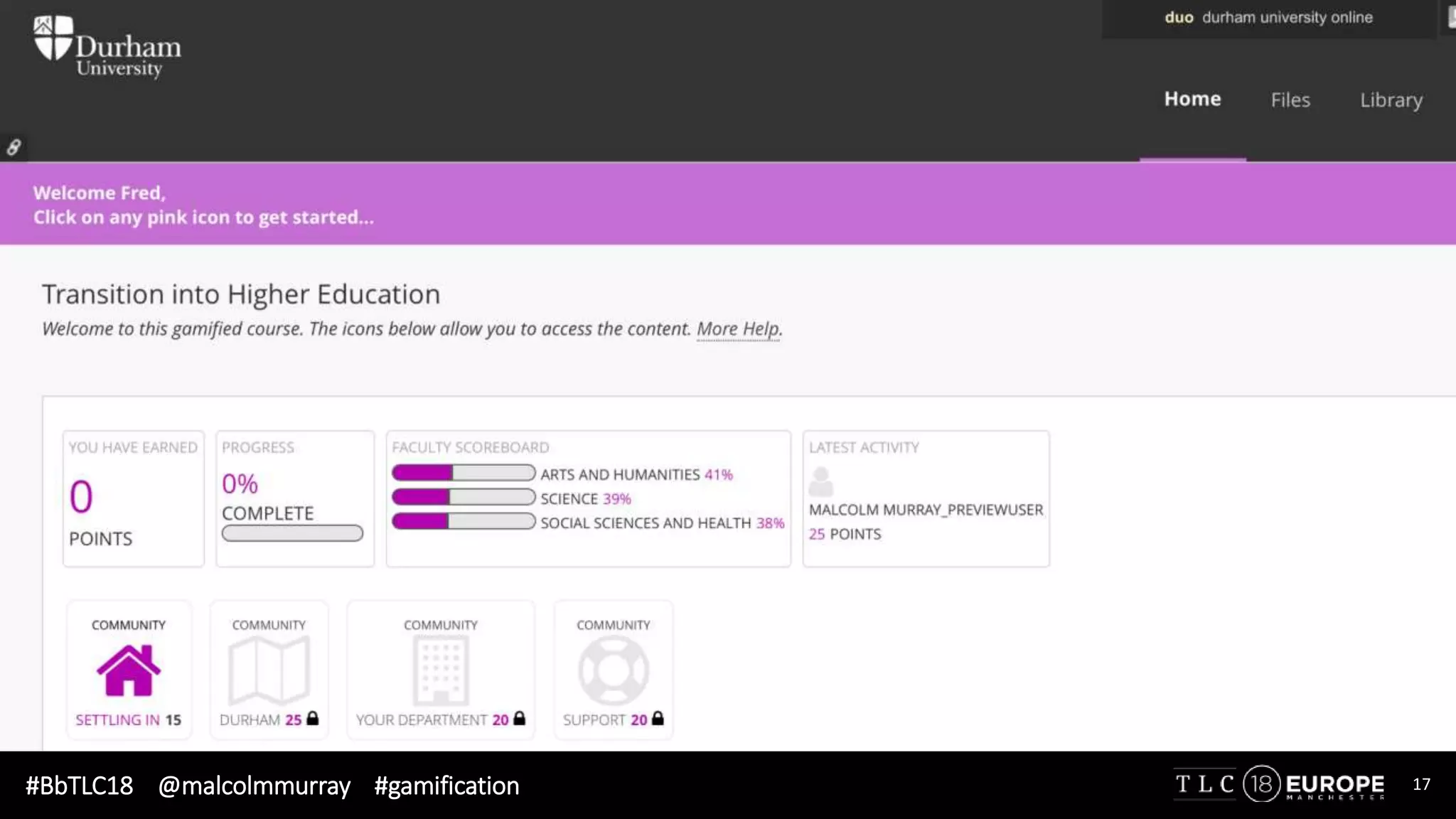Viewport: 1456px width, 819px height.
Task: Click the Durham map icon
Action: pos(269,670)
